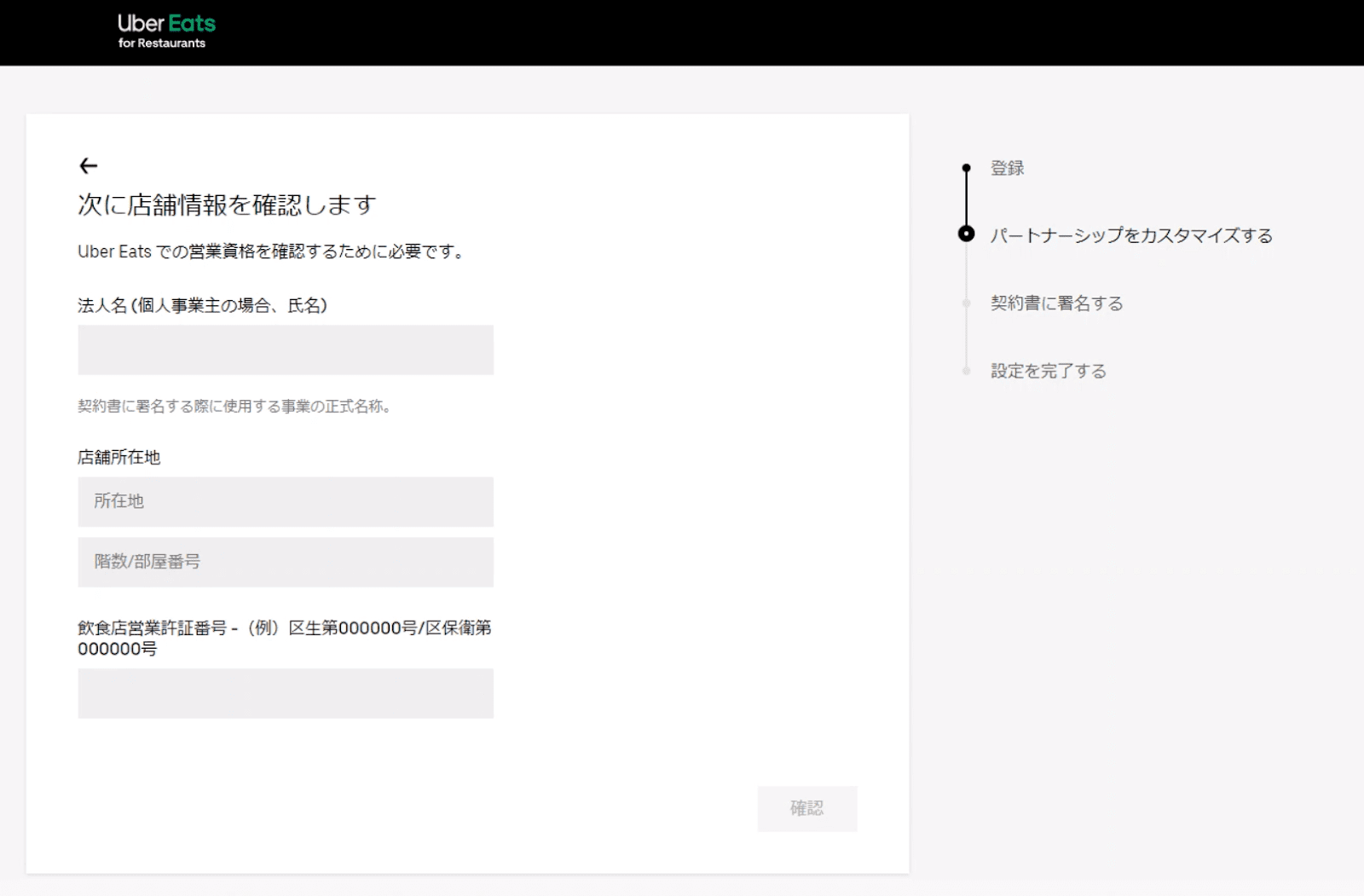Screen dimensions: 1364x896
Task: Click the 登録 step dot marker
Action: click(x=966, y=168)
